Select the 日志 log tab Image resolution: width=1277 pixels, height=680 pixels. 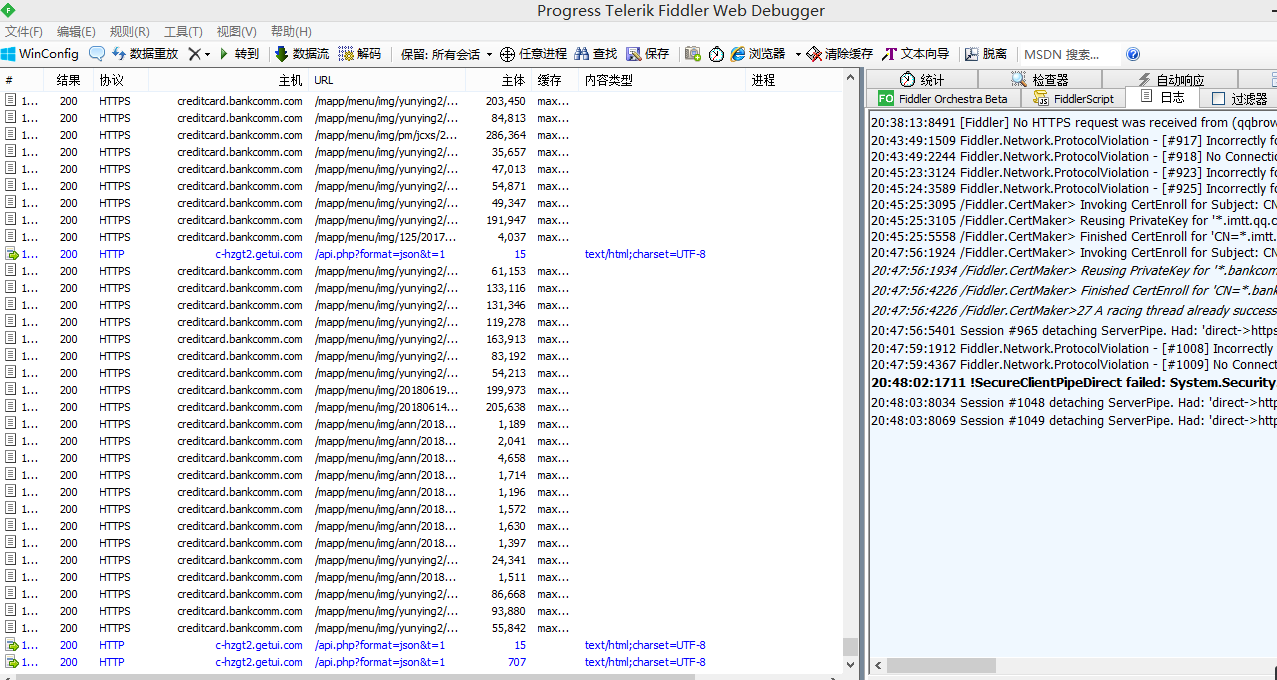1162,97
